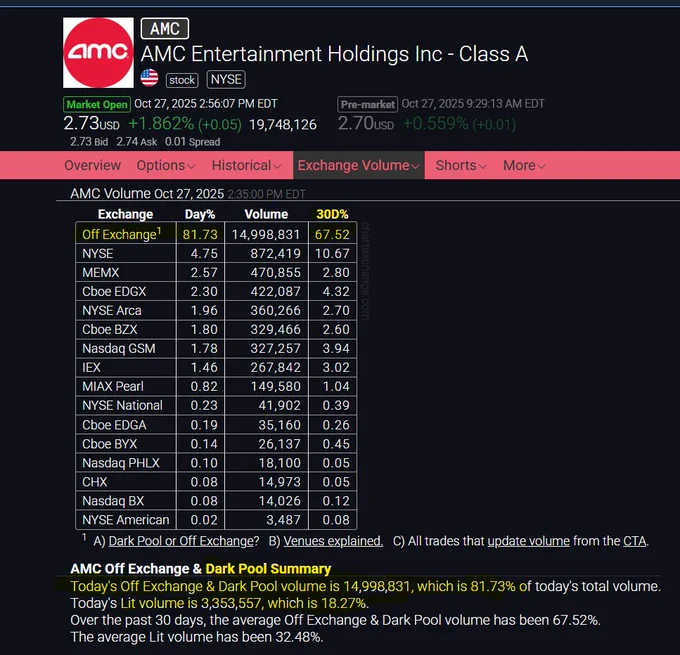Select the IEX row label
This screenshot has height=655, width=680.
pos(91,367)
